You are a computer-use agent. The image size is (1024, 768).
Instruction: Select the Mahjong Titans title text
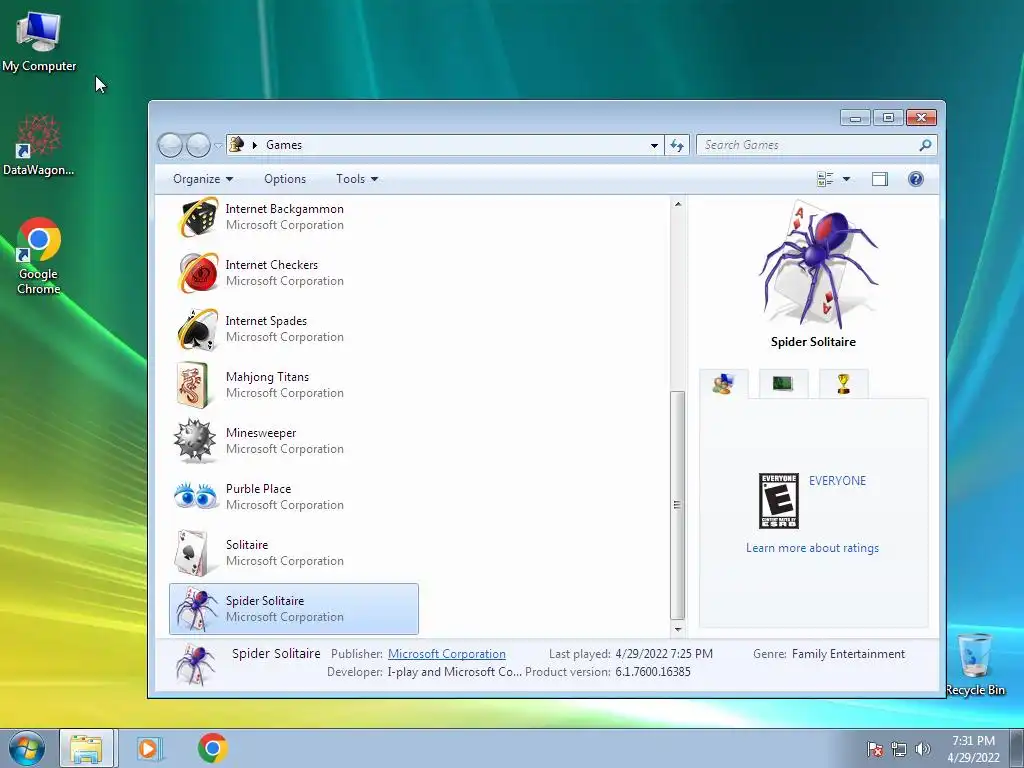tap(267, 377)
